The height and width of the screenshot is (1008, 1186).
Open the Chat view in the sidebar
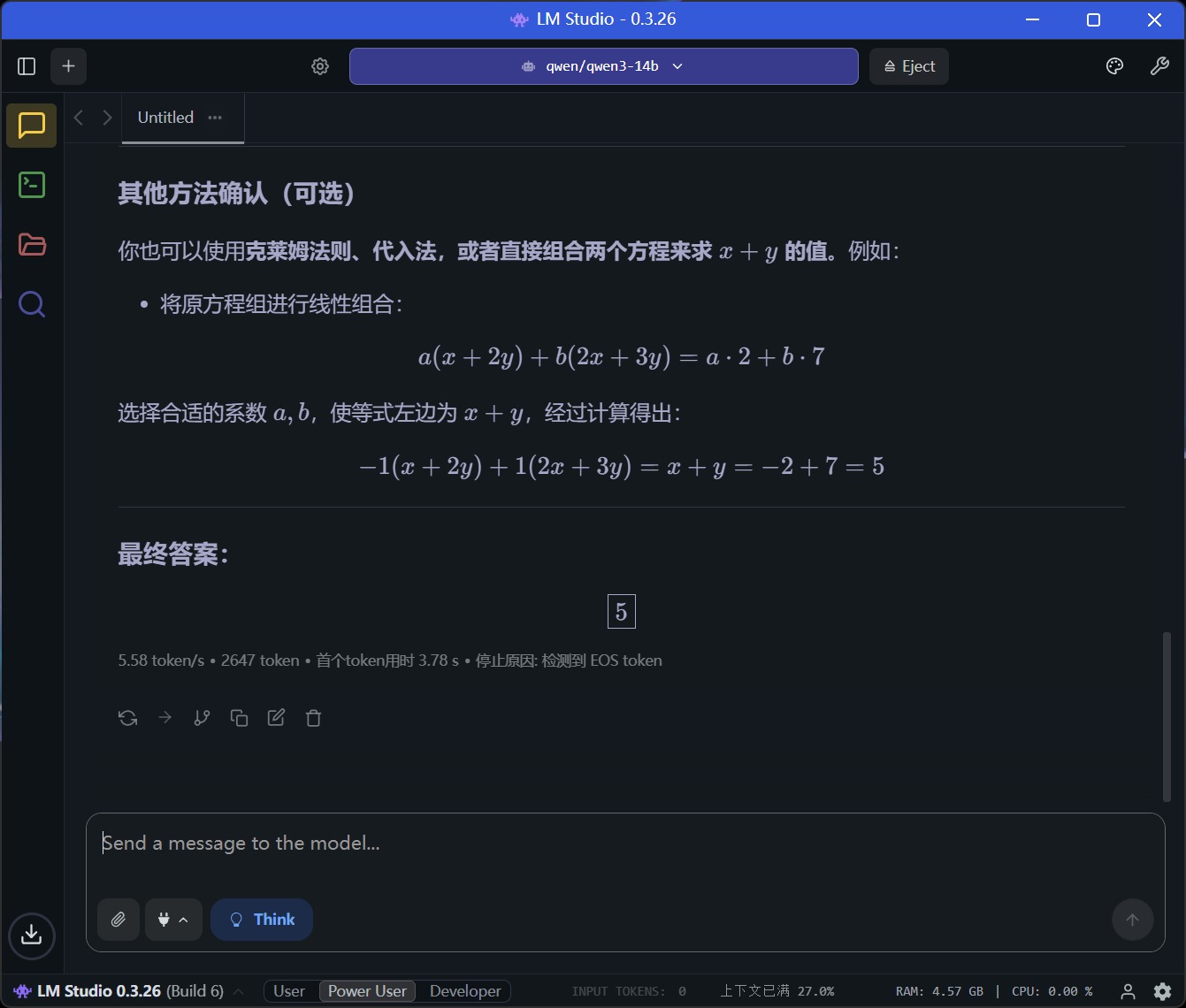[x=32, y=126]
